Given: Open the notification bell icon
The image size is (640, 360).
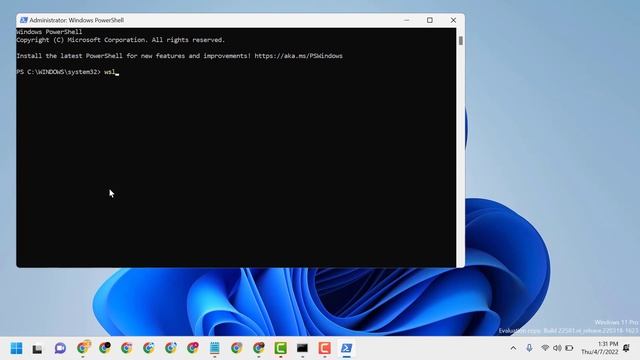Looking at the screenshot, I should pos(627,348).
